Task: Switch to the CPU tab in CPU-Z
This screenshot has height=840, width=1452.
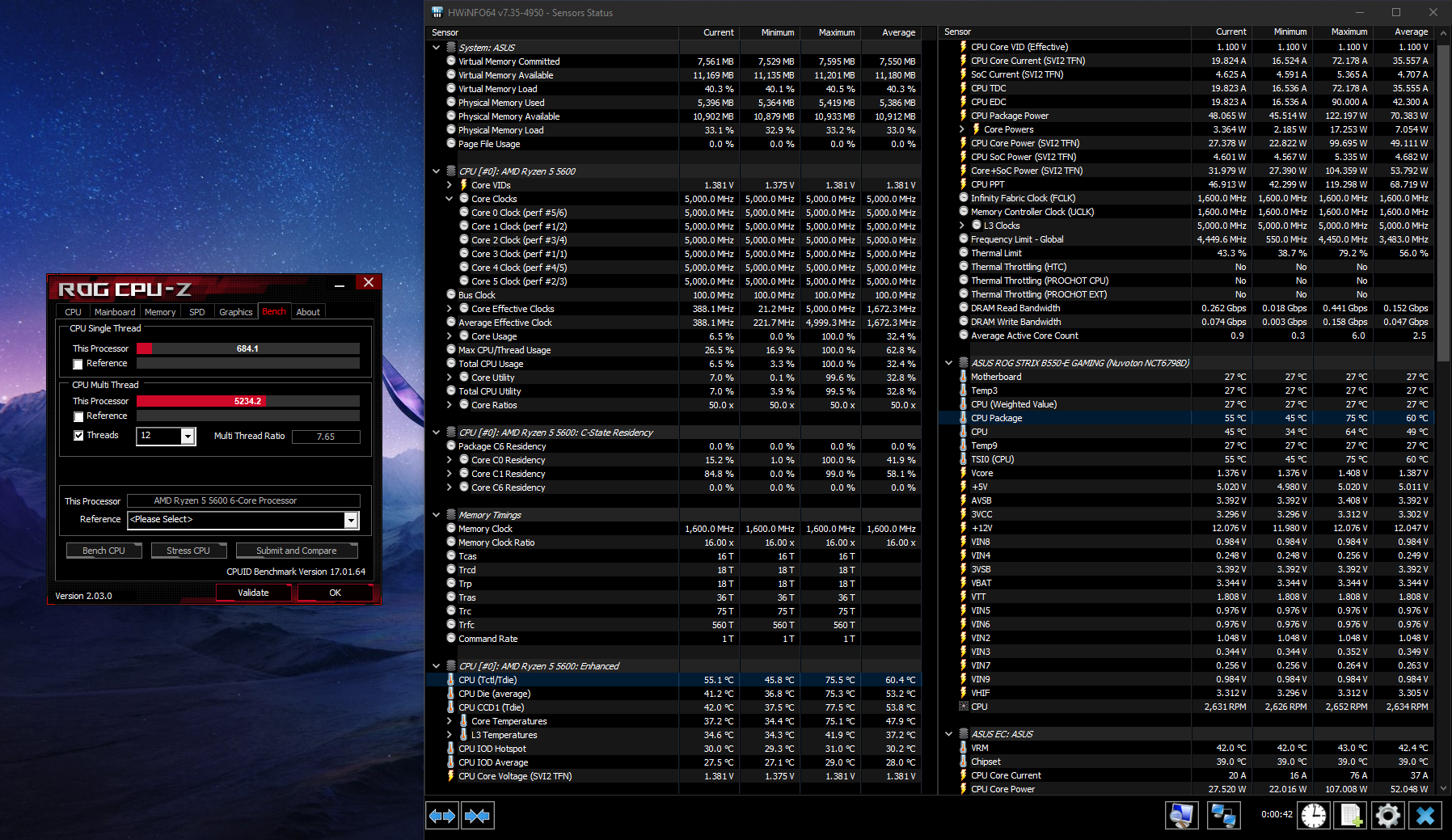Action: tap(73, 312)
